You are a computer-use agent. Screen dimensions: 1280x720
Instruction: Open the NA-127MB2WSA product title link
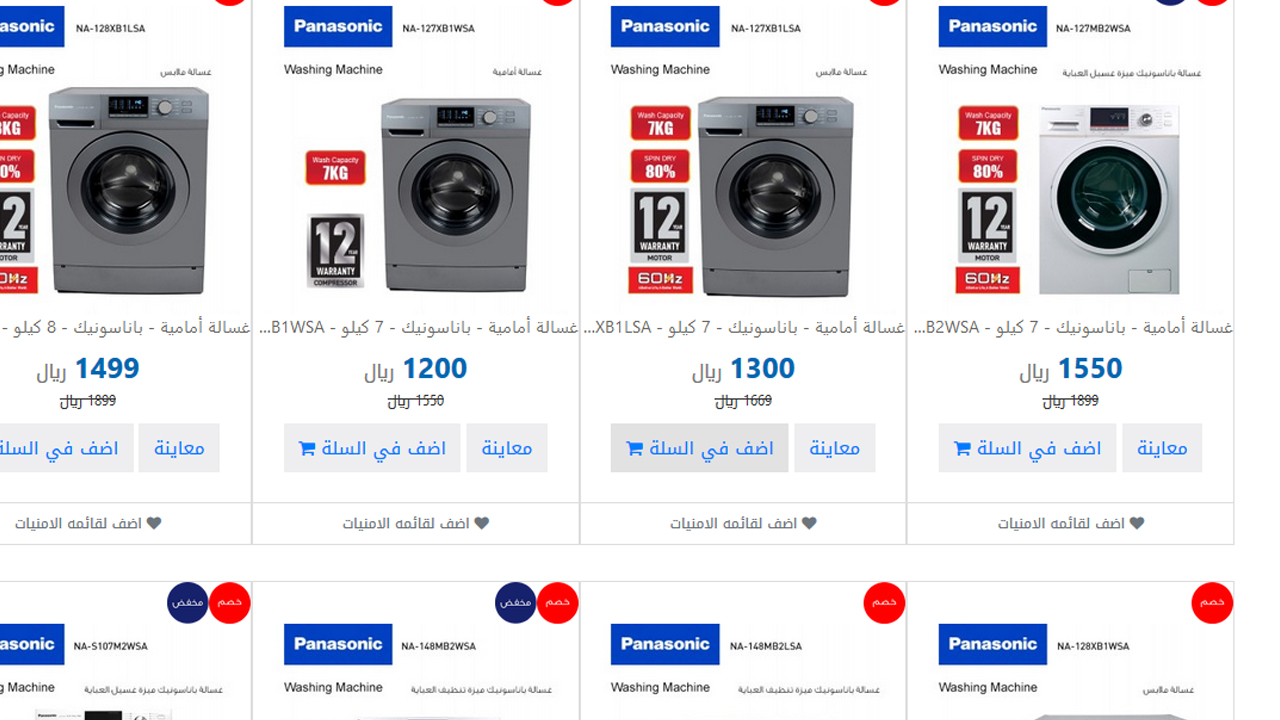[1073, 328]
